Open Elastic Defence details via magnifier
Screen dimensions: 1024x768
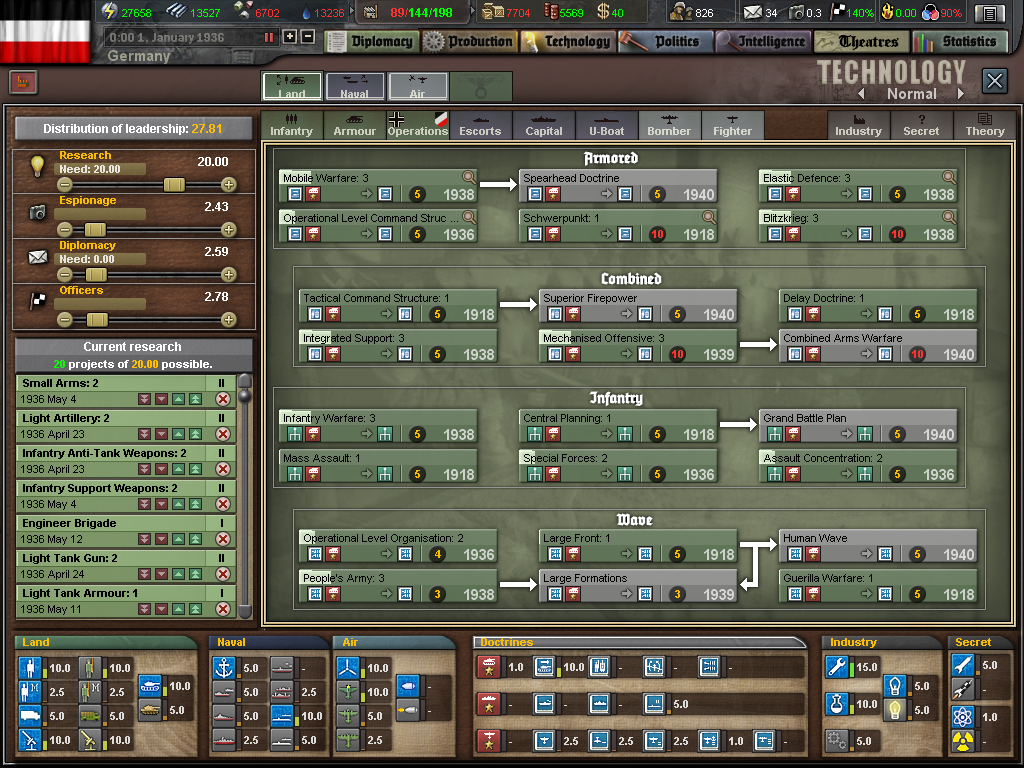pyautogui.click(x=949, y=177)
